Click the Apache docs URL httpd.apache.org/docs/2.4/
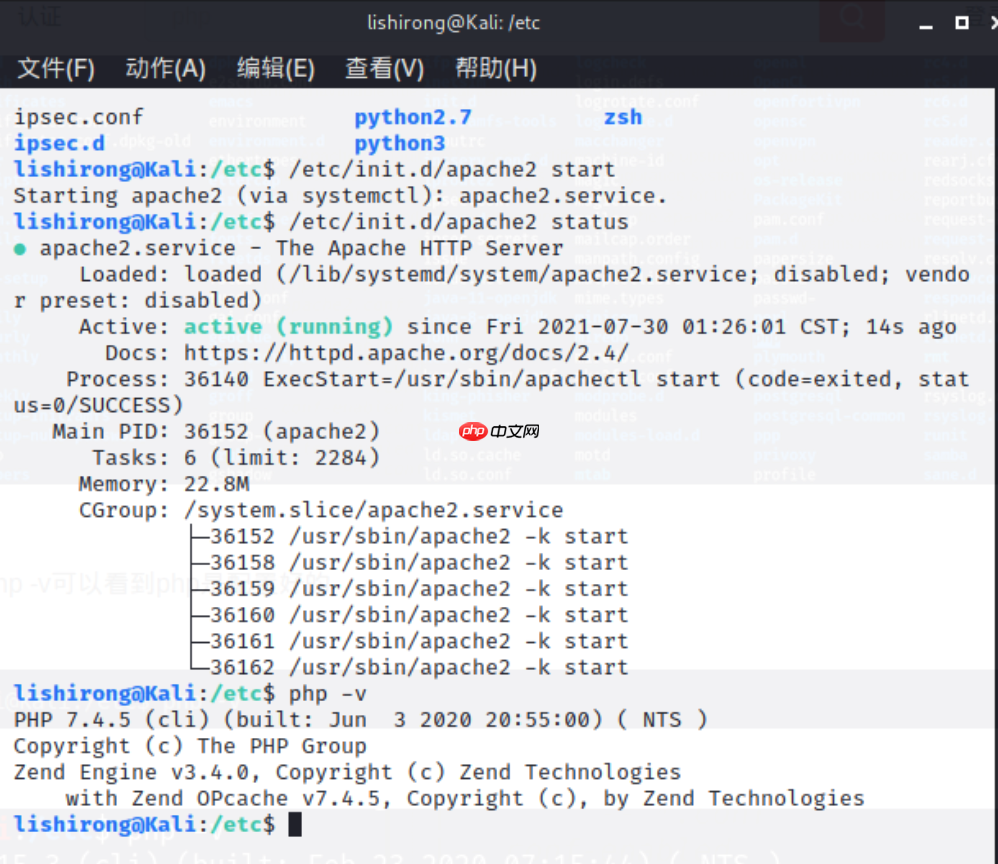 406,353
